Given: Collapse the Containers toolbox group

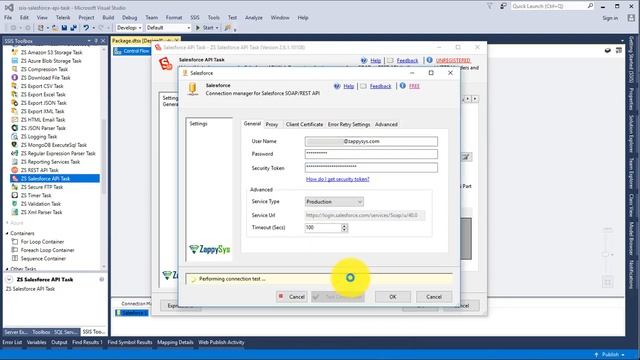Looking at the screenshot, I should tap(7, 233).
